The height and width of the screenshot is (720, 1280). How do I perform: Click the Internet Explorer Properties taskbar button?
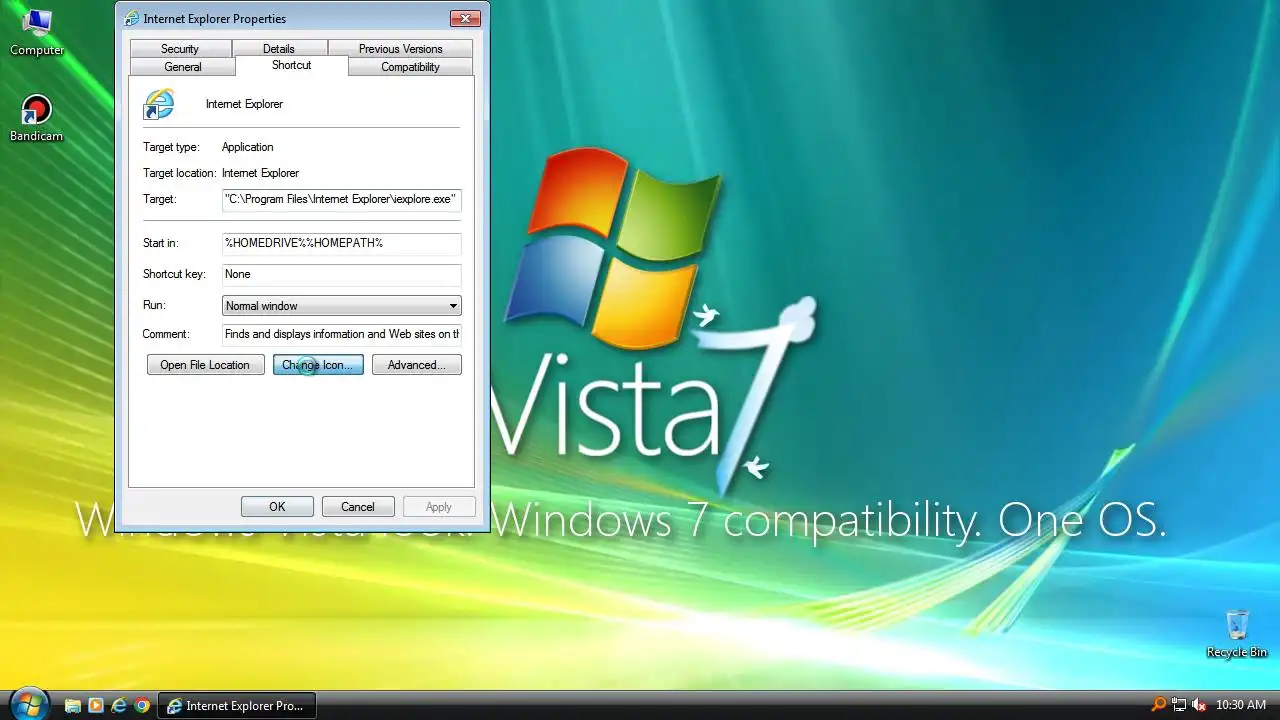(237, 705)
